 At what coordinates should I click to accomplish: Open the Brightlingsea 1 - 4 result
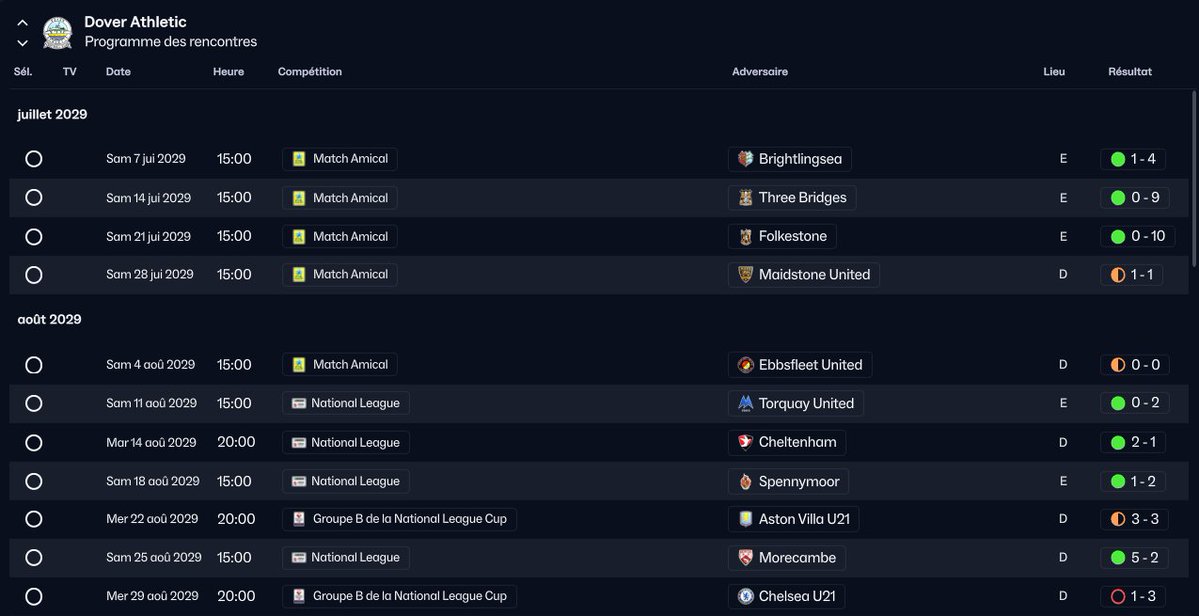click(x=1133, y=159)
